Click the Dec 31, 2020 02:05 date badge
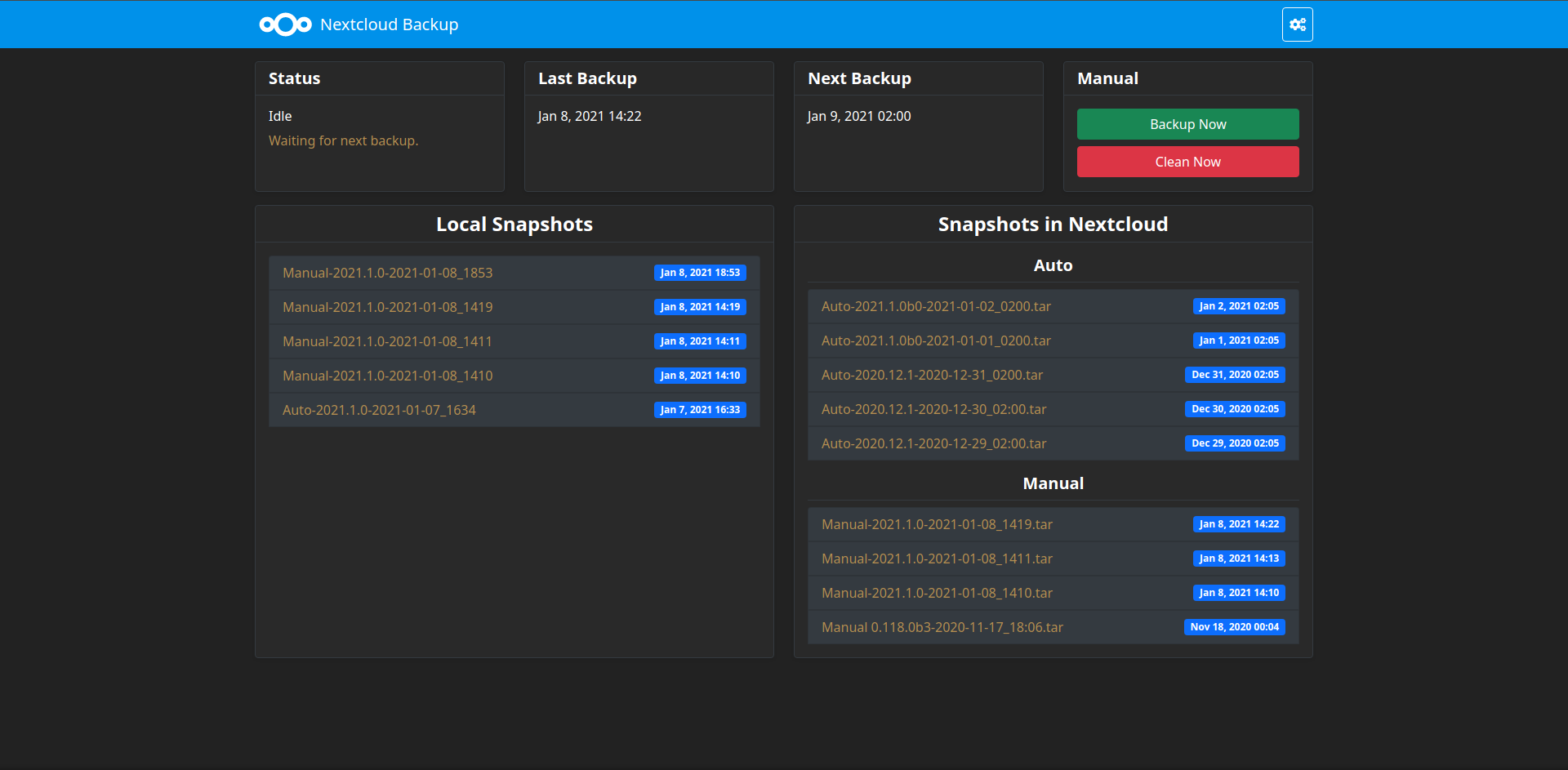This screenshot has width=1568, height=770. [x=1235, y=375]
